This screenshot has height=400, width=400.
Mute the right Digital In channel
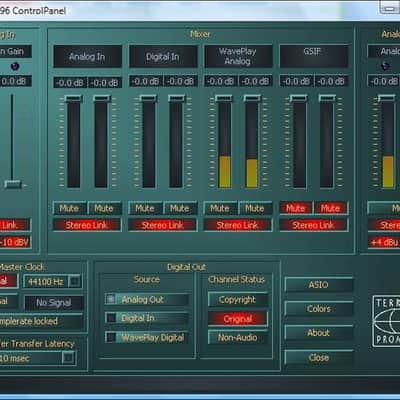tap(180, 209)
